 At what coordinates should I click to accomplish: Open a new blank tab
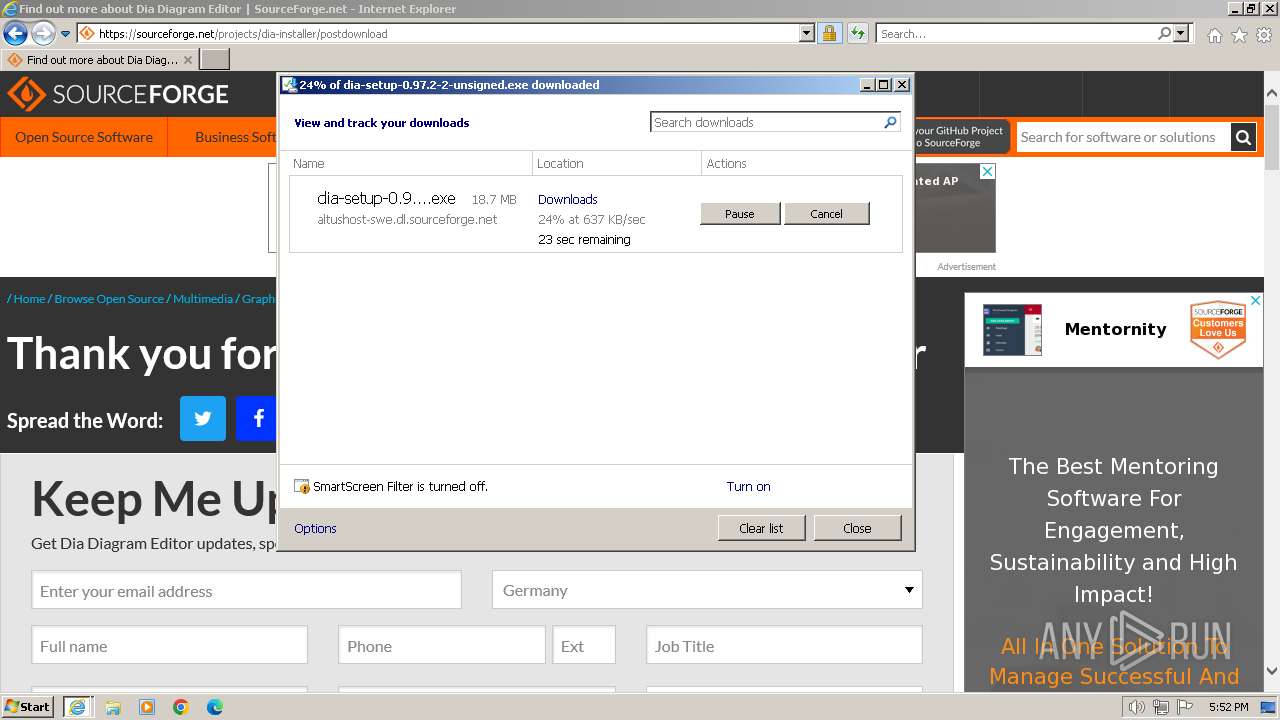215,60
